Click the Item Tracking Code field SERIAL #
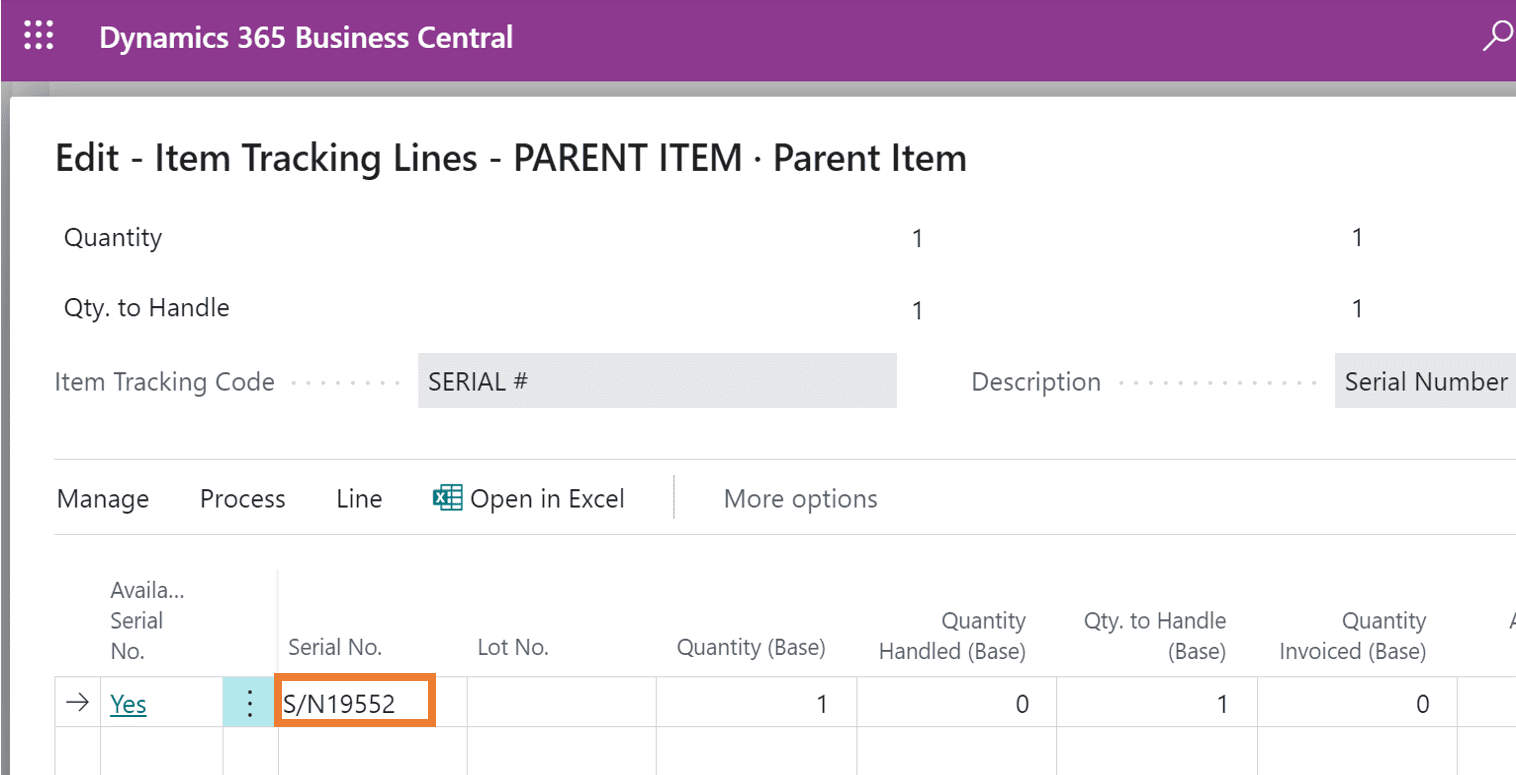Screen dimensions: 1516x775 tap(656, 381)
